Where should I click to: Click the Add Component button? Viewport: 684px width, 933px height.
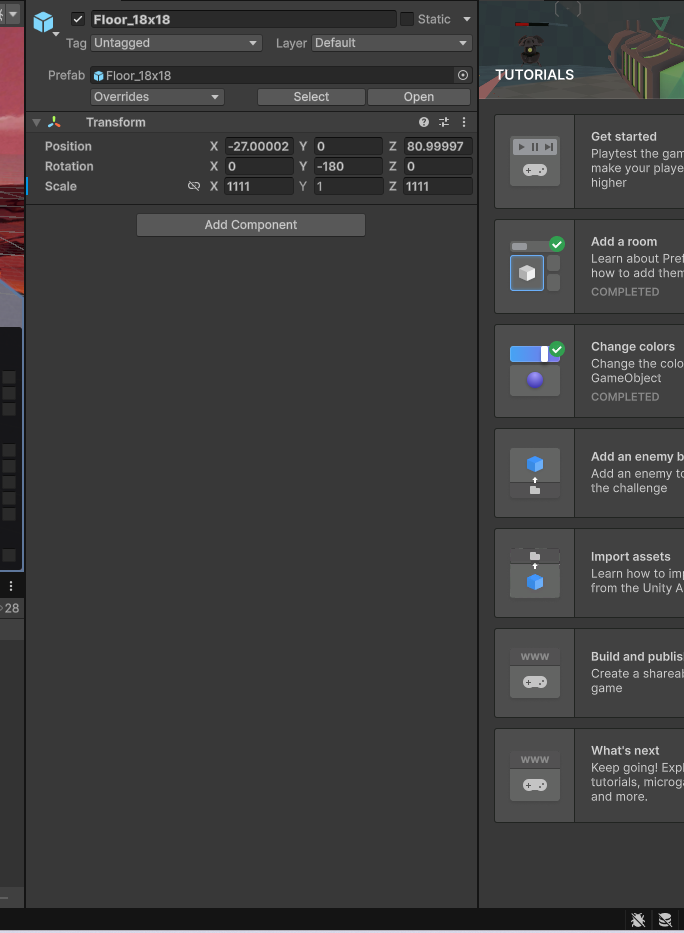[251, 225]
